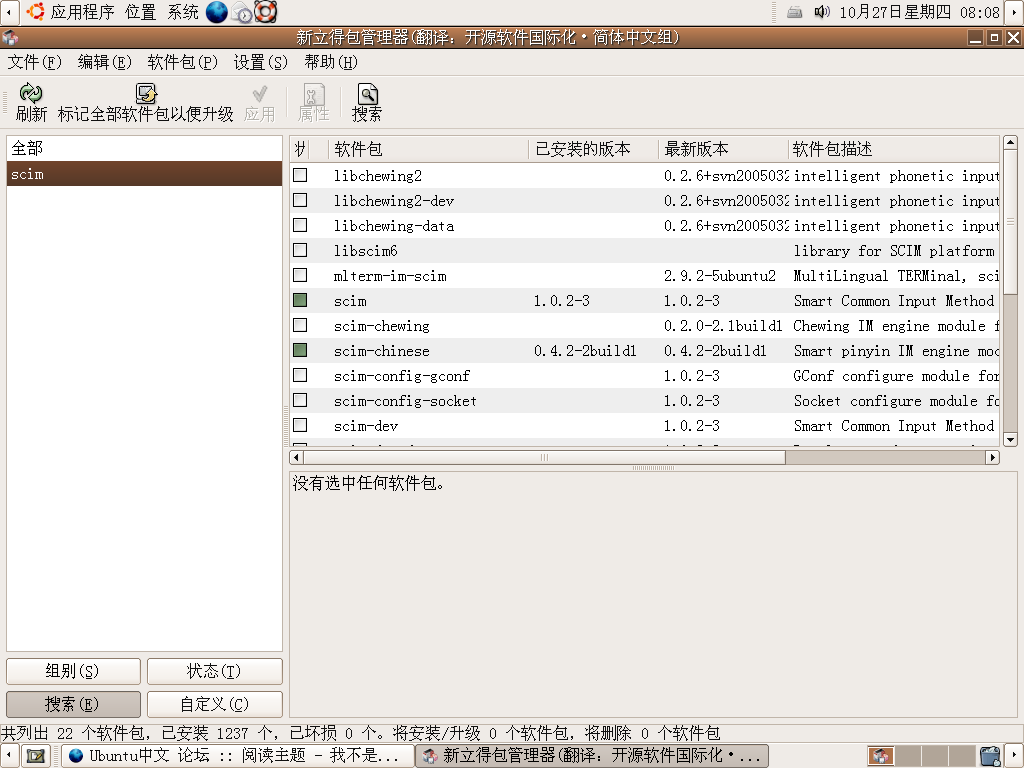Open the 设置(S) menu

pyautogui.click(x=261, y=62)
